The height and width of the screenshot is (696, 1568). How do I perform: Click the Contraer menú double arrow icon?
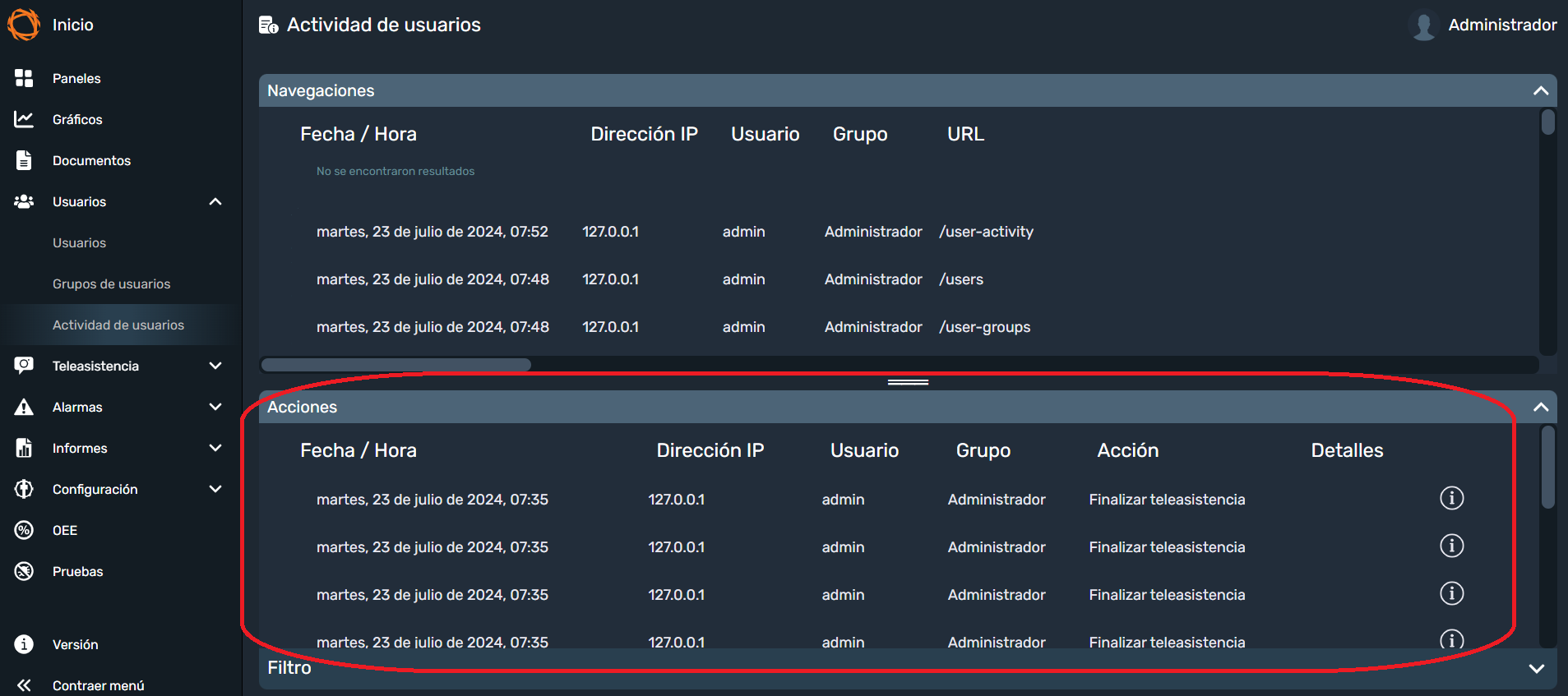[24, 685]
